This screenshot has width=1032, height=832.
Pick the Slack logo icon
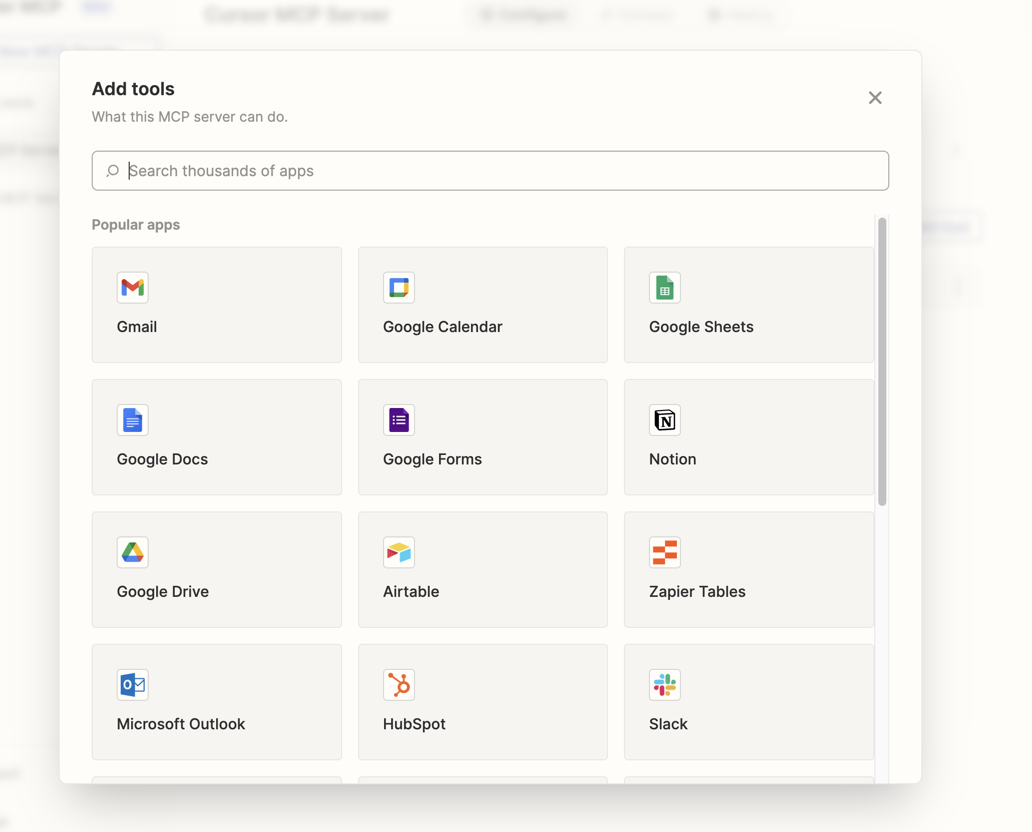click(x=664, y=685)
